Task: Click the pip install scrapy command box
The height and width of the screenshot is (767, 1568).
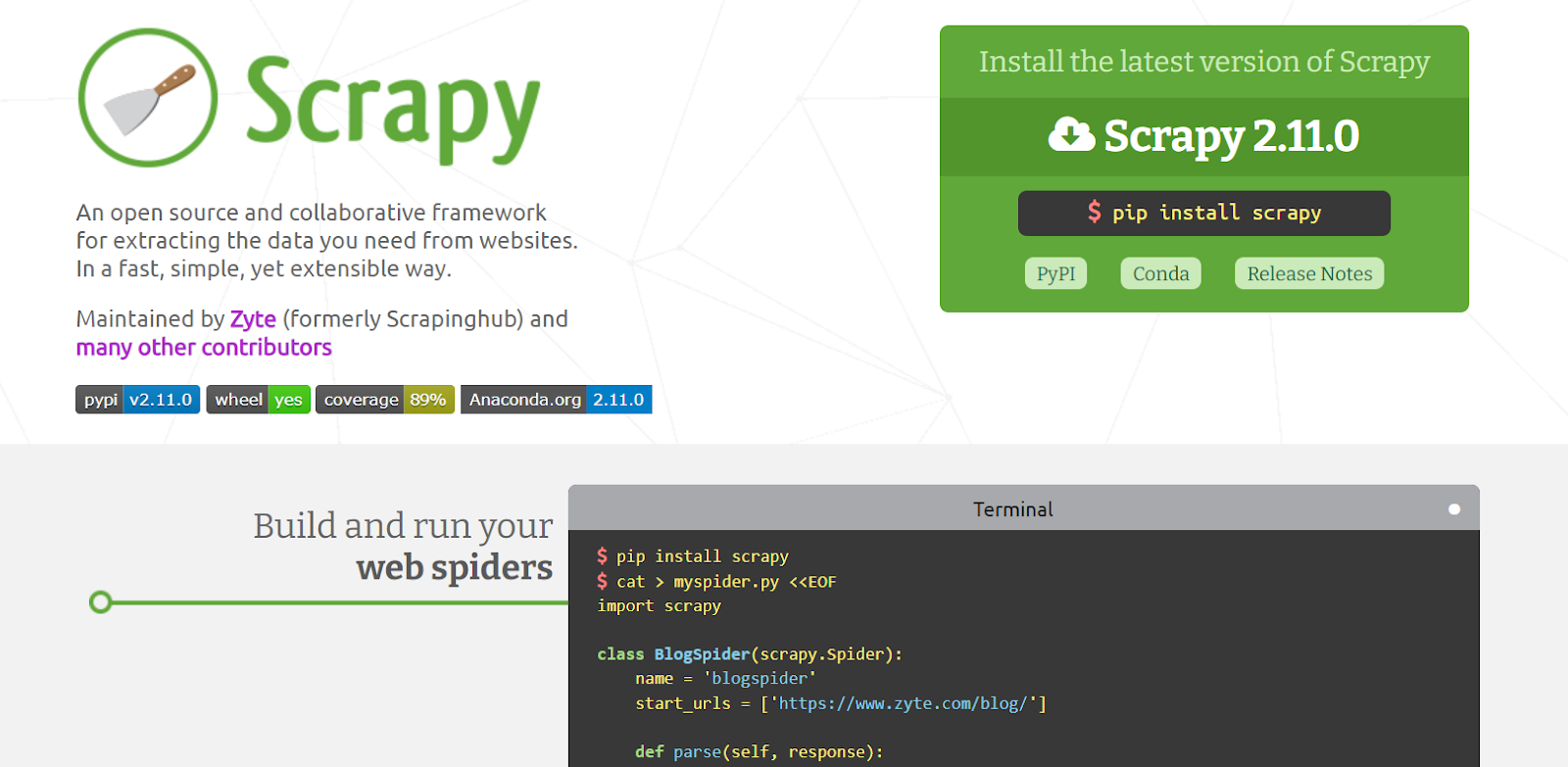Action: click(1204, 214)
